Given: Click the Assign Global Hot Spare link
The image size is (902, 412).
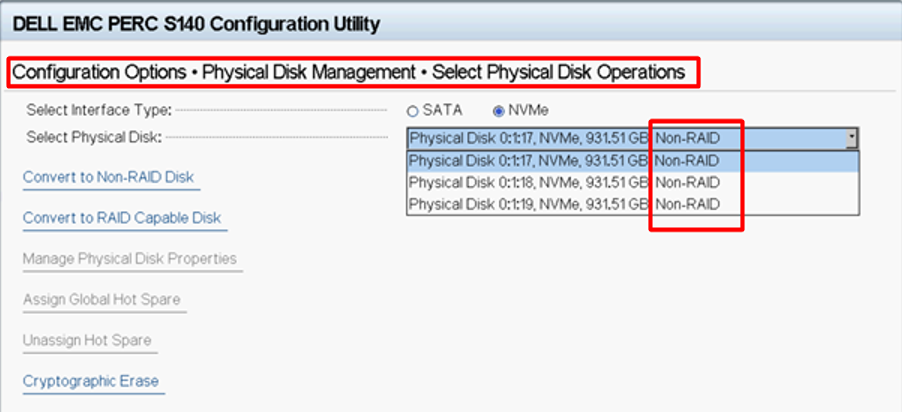Looking at the screenshot, I should click(x=102, y=299).
